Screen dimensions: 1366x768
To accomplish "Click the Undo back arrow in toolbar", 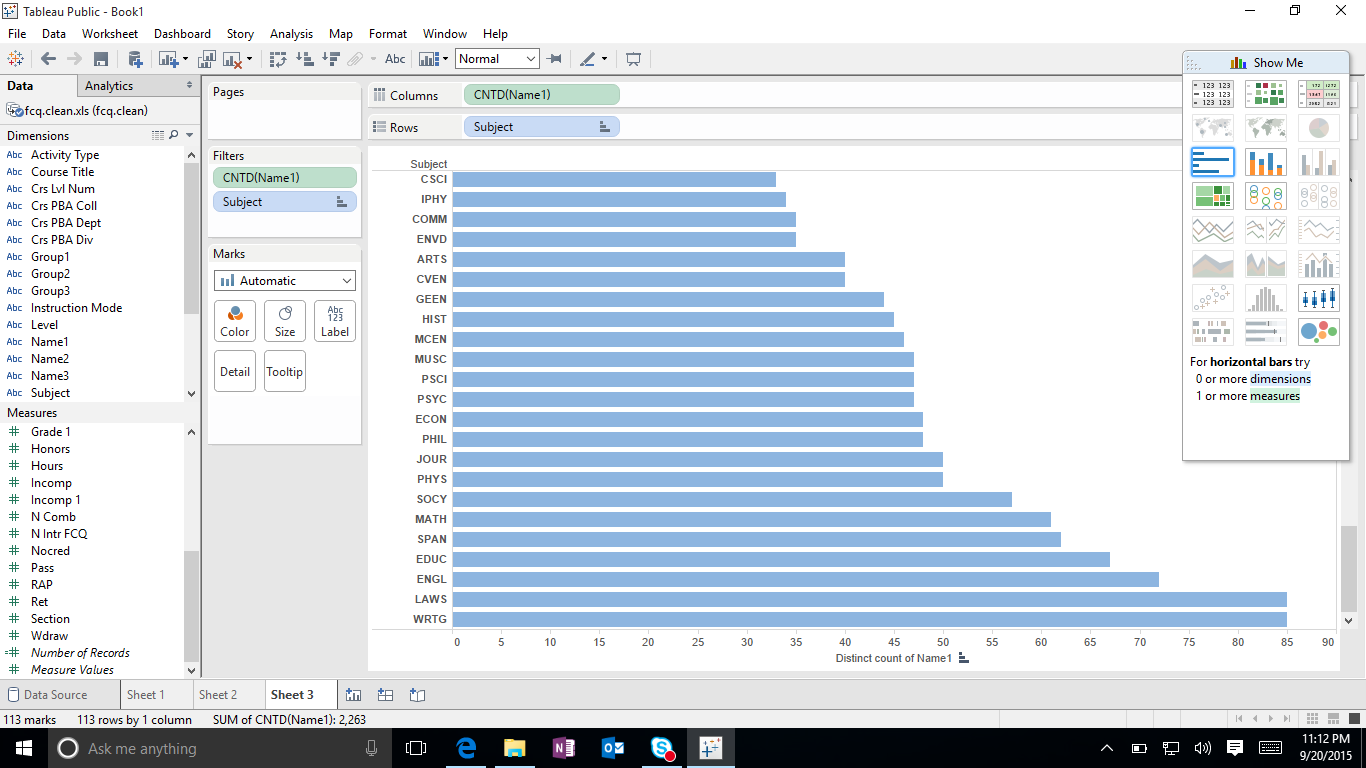I will tap(48, 59).
